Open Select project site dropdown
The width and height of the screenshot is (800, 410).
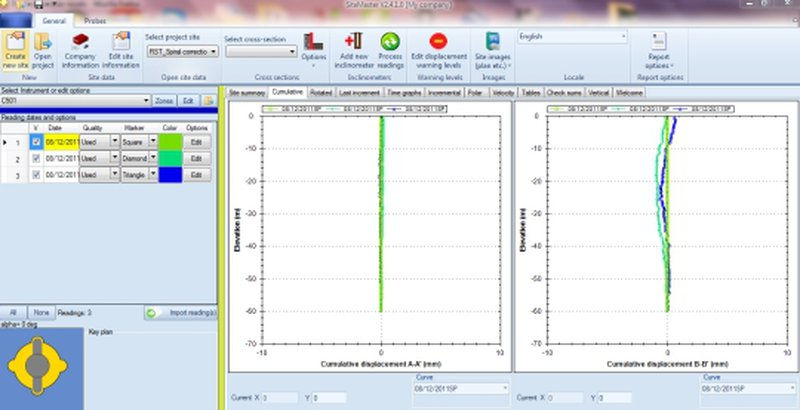click(183, 52)
